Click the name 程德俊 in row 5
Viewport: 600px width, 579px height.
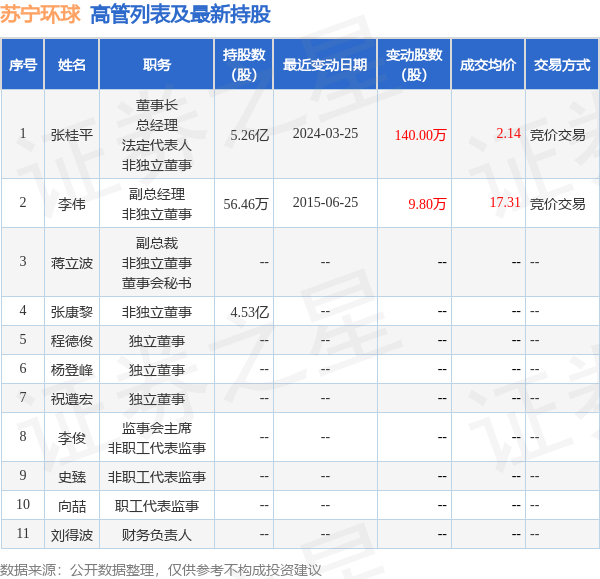coord(72,341)
